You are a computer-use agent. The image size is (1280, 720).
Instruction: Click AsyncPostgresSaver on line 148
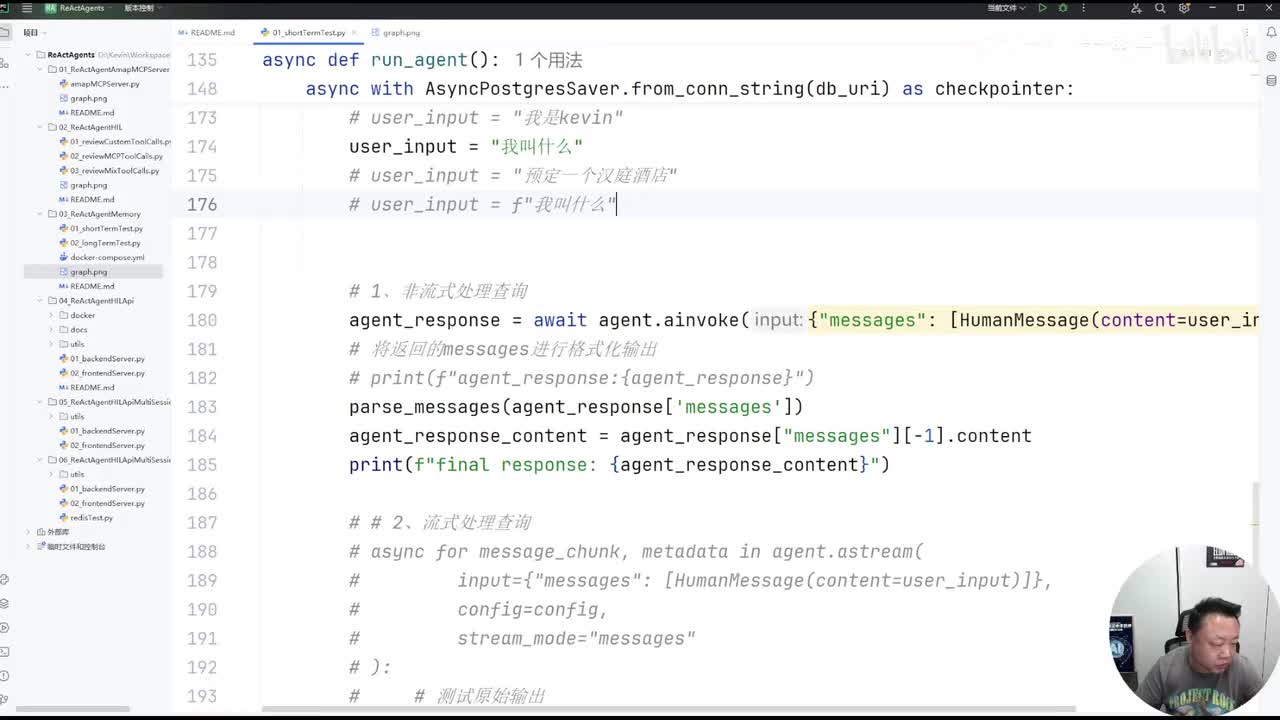click(x=522, y=89)
